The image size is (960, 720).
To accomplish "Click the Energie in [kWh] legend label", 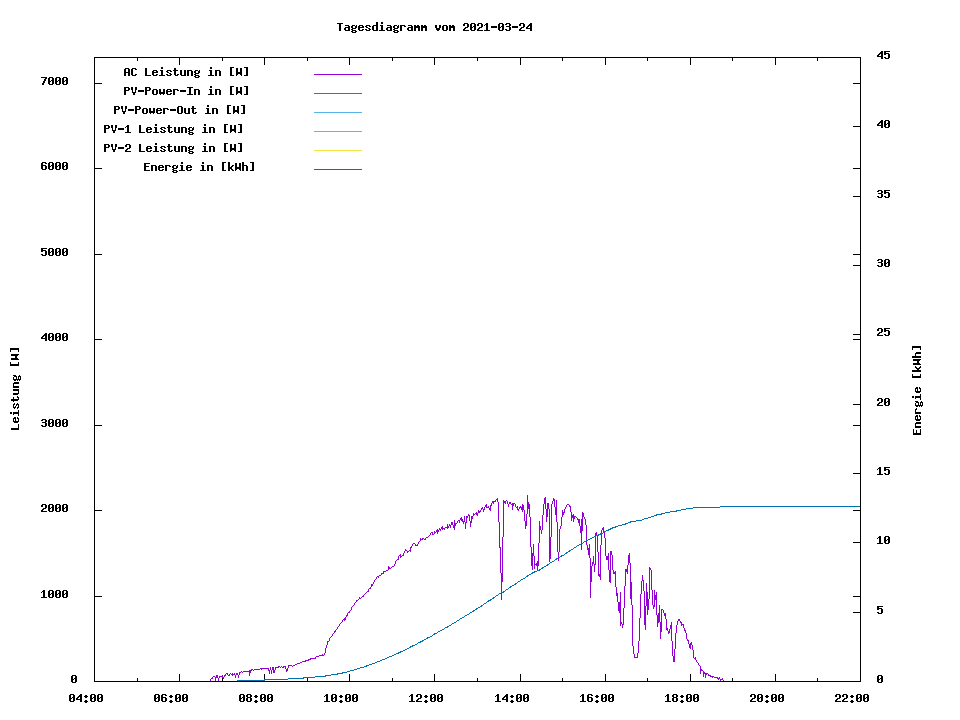I will (x=199, y=167).
